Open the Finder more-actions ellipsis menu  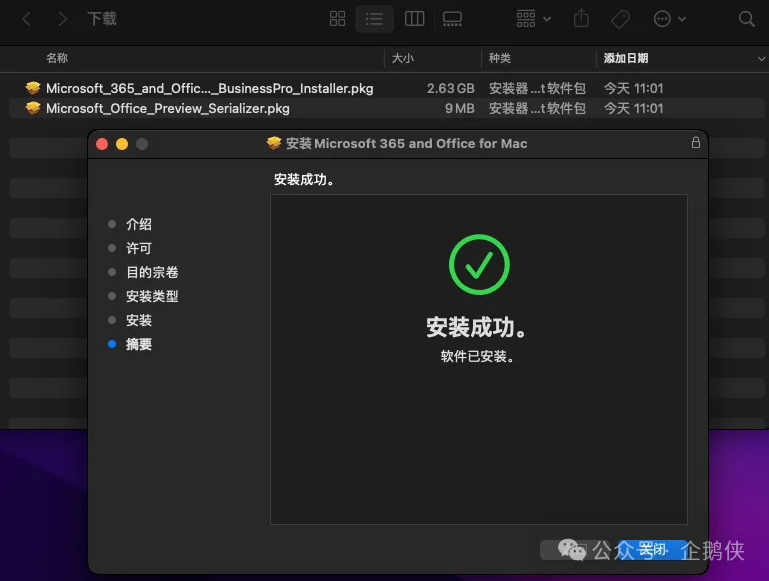tap(669, 19)
